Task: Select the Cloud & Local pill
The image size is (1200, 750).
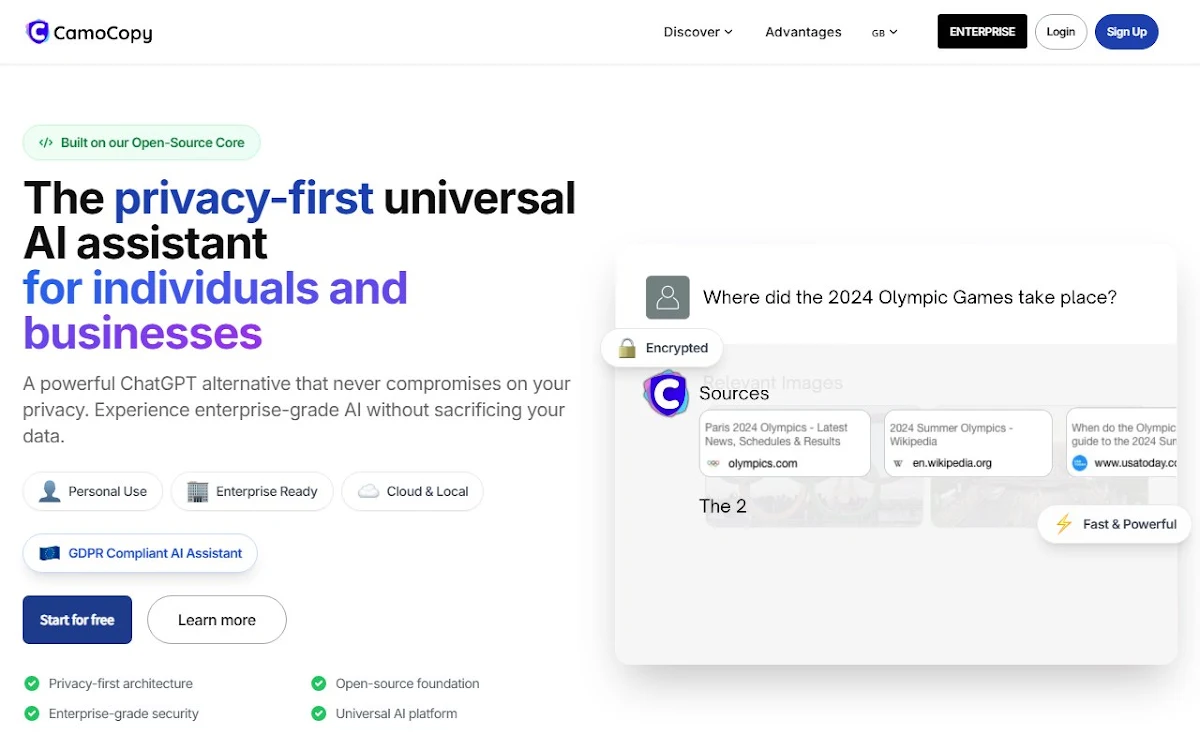Action: coord(413,491)
